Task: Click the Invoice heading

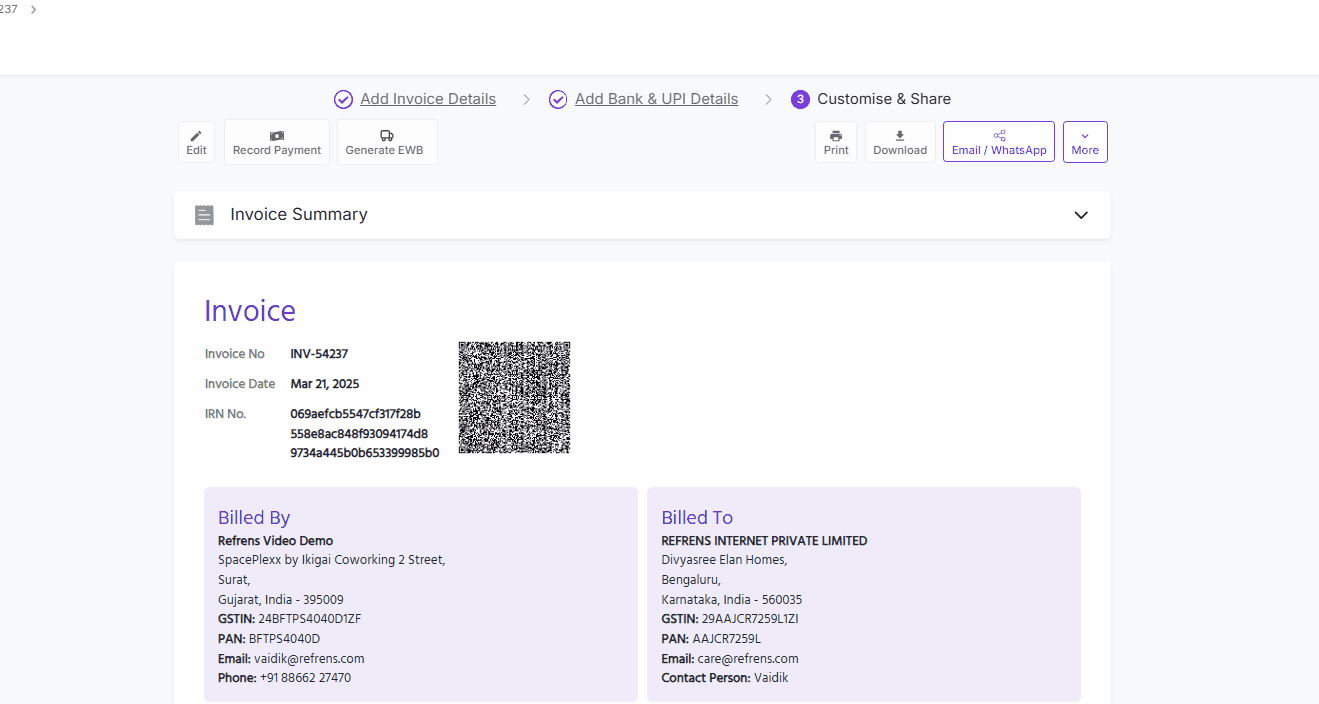Action: point(250,311)
